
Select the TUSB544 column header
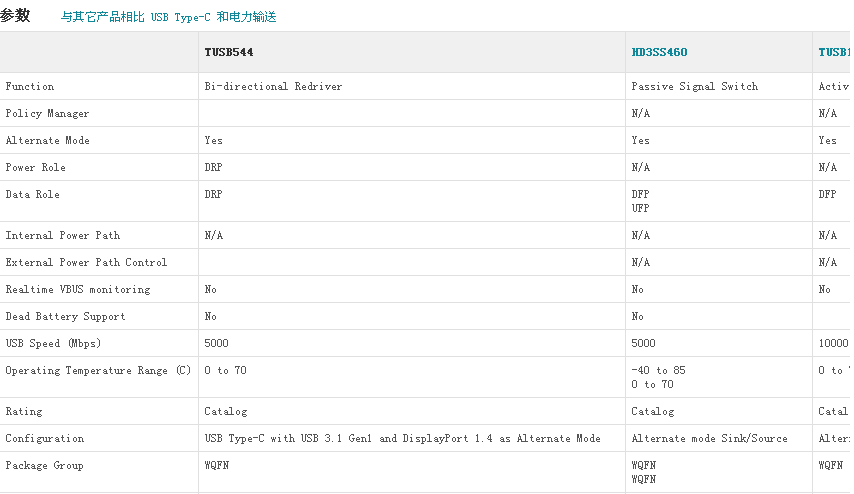(x=236, y=52)
